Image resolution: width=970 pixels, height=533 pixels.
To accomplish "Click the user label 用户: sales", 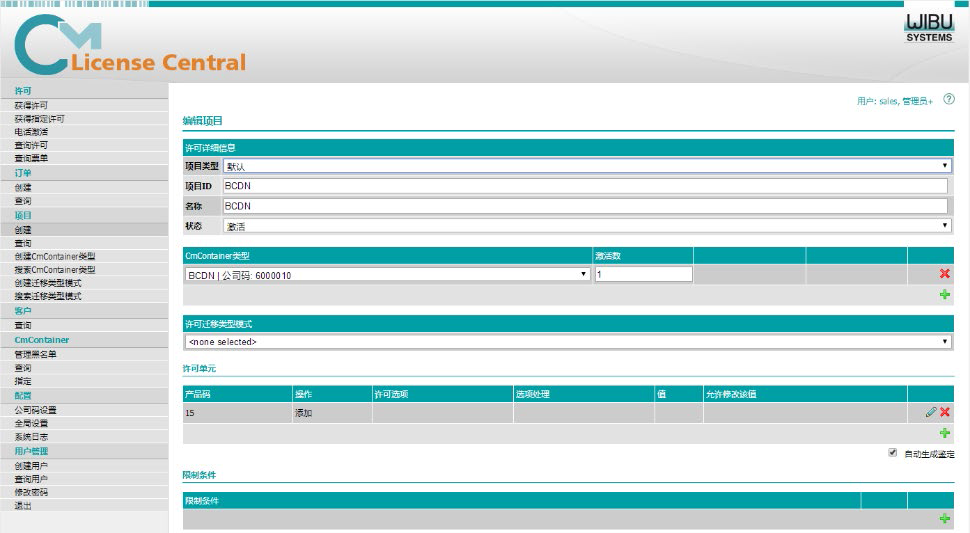I will click(877, 101).
